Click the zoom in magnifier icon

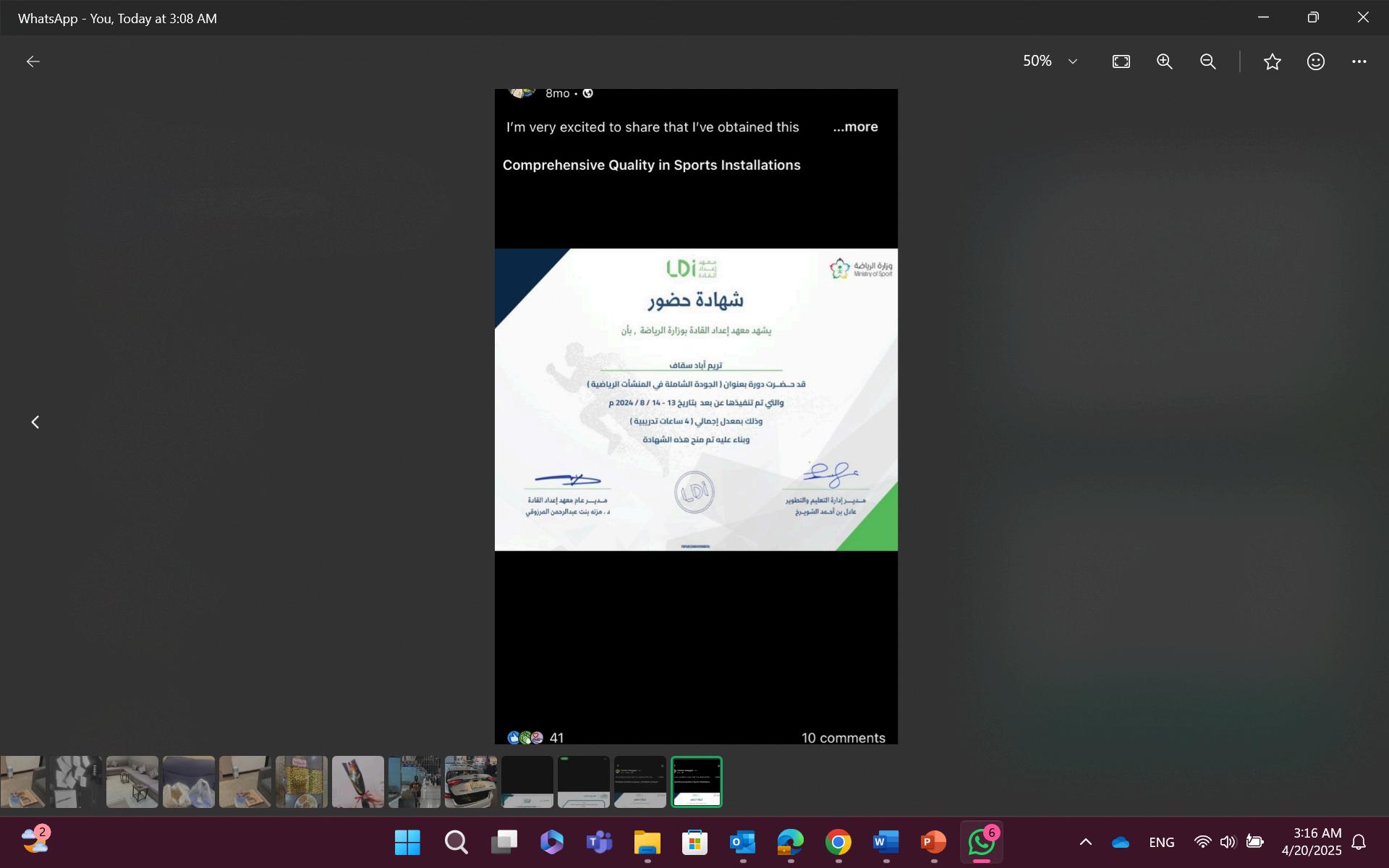1164,61
